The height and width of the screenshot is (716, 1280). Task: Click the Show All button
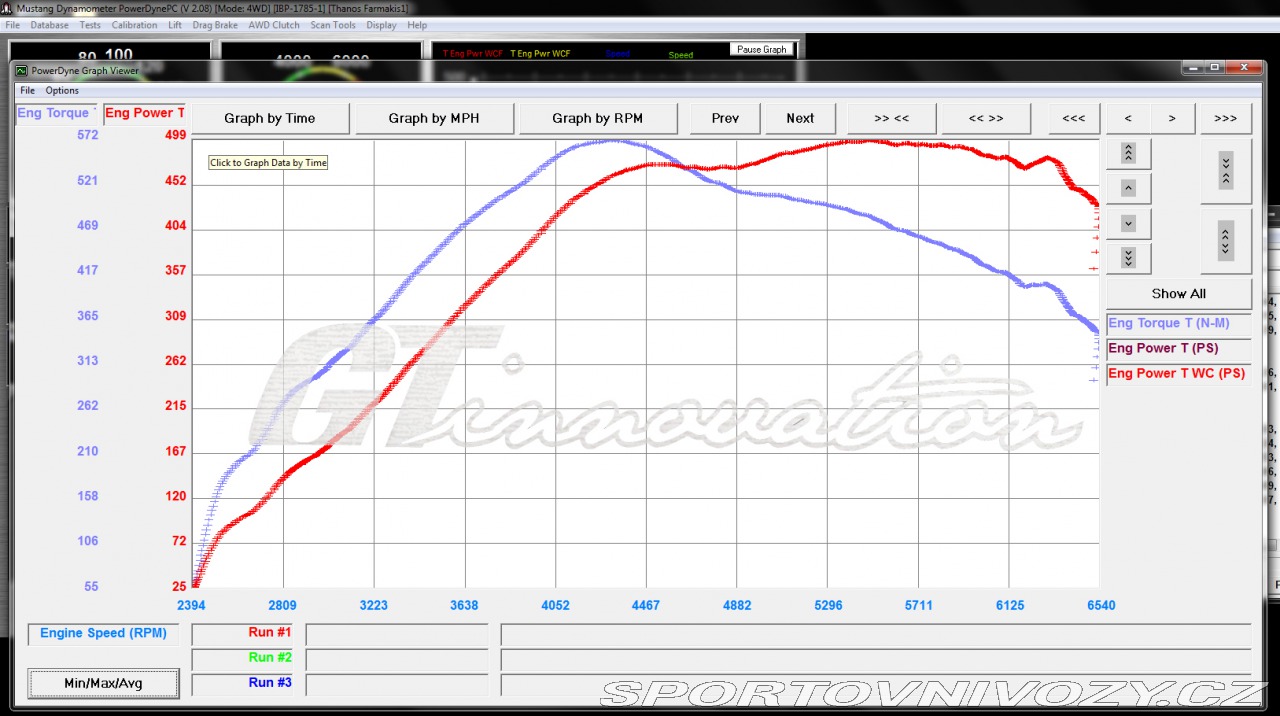1179,294
